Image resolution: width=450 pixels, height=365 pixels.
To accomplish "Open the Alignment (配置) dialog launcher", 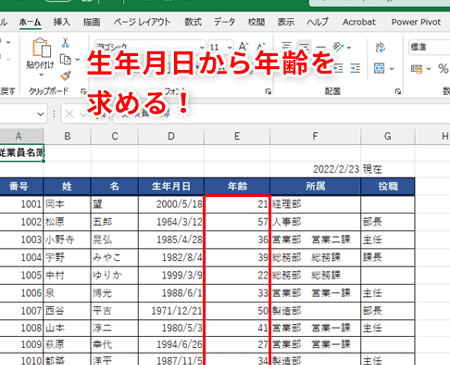I will (398, 91).
